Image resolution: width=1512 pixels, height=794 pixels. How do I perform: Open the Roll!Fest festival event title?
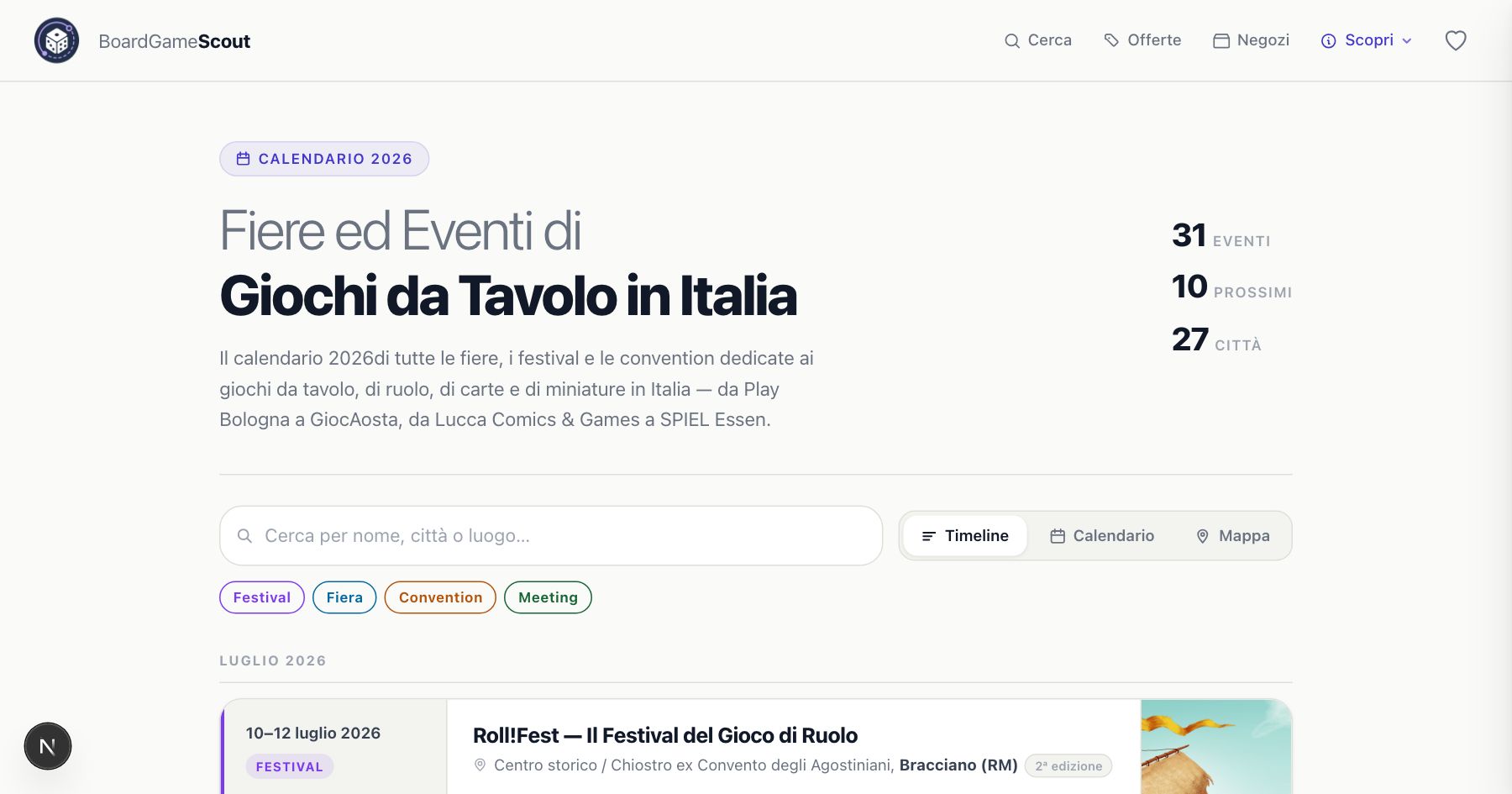[665, 735]
